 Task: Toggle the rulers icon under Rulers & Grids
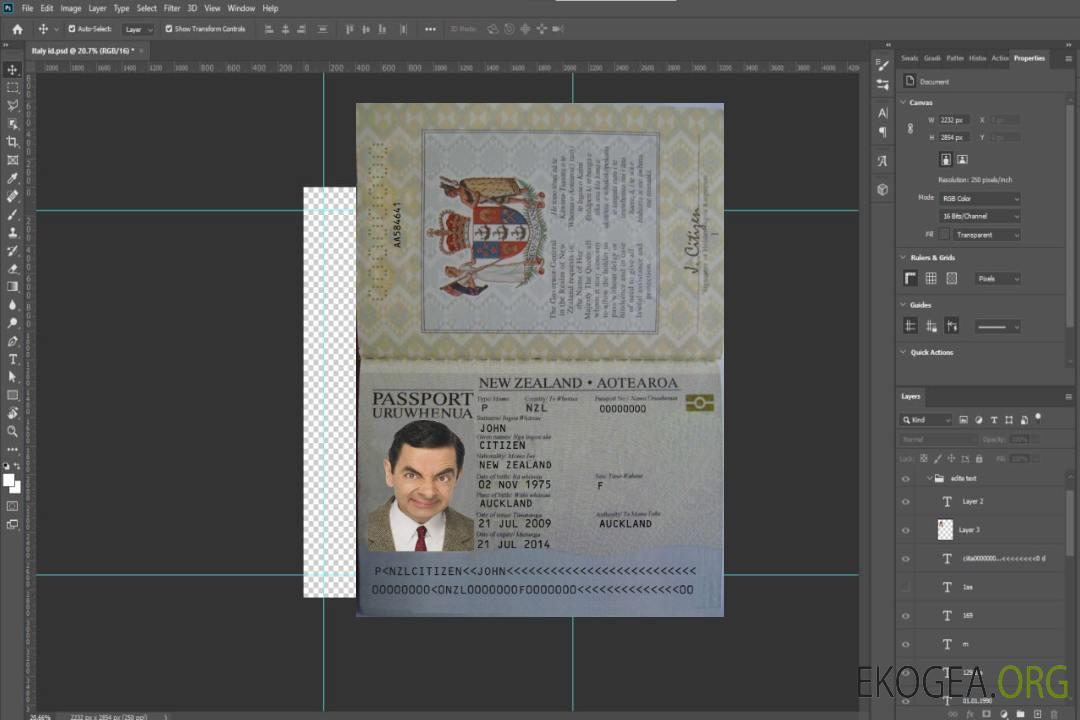910,278
